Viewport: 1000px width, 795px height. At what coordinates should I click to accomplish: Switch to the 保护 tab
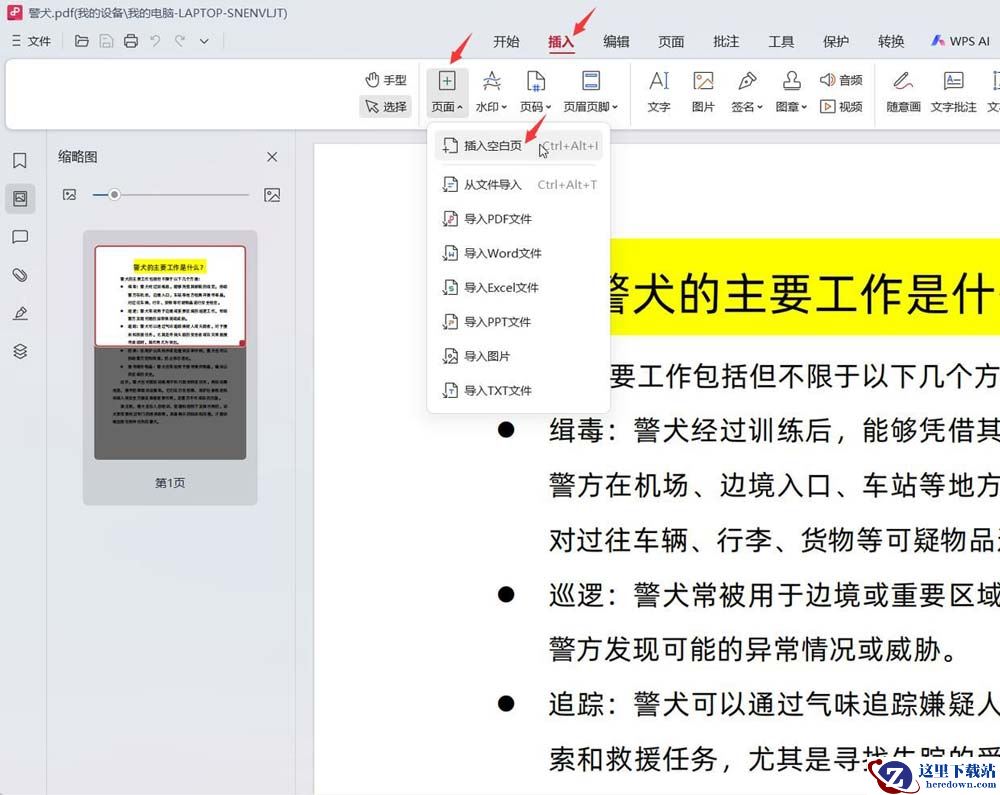click(x=835, y=41)
